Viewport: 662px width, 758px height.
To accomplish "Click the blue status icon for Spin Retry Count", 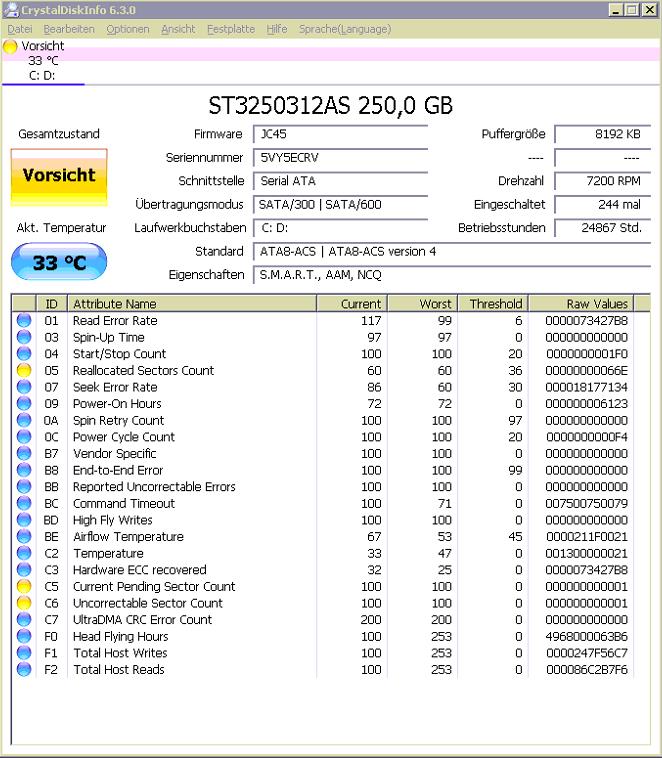I will (24, 420).
